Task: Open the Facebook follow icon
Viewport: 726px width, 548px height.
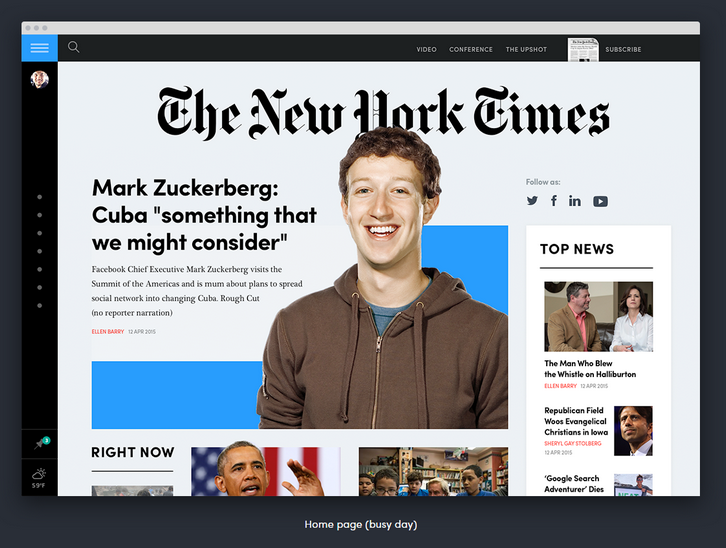Action: coord(554,201)
